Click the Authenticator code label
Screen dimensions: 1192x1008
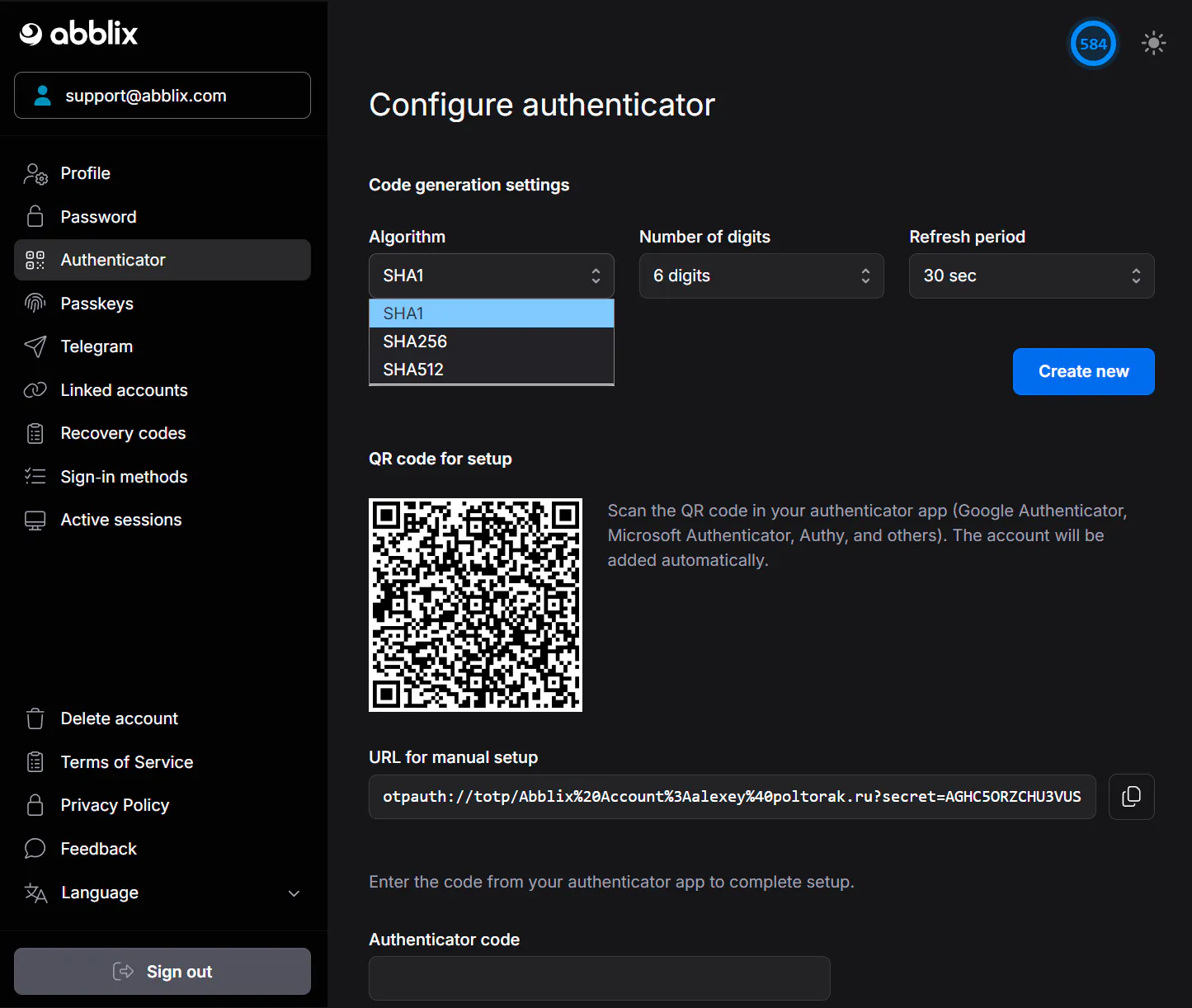pos(445,940)
